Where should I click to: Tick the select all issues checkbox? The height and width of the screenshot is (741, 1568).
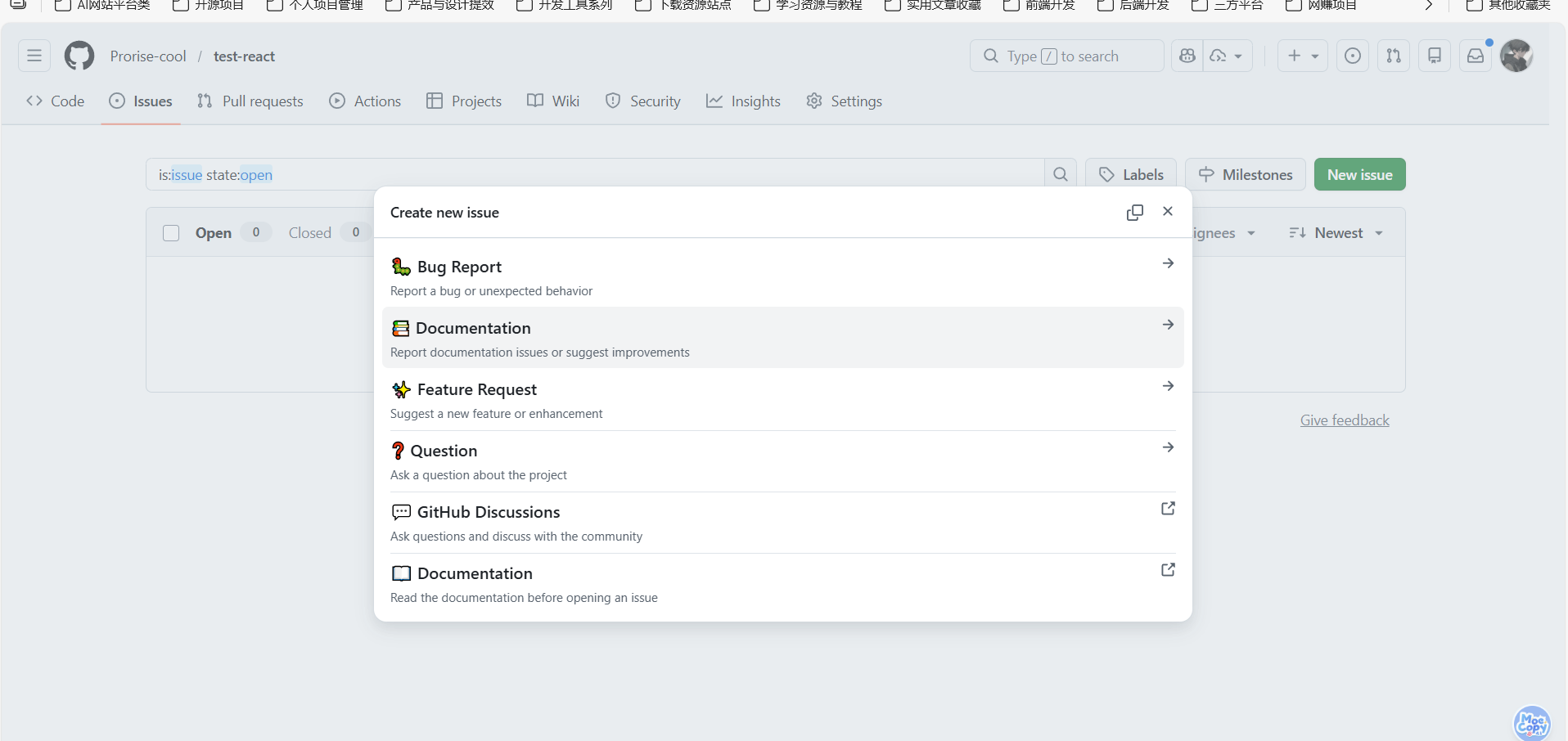(171, 233)
